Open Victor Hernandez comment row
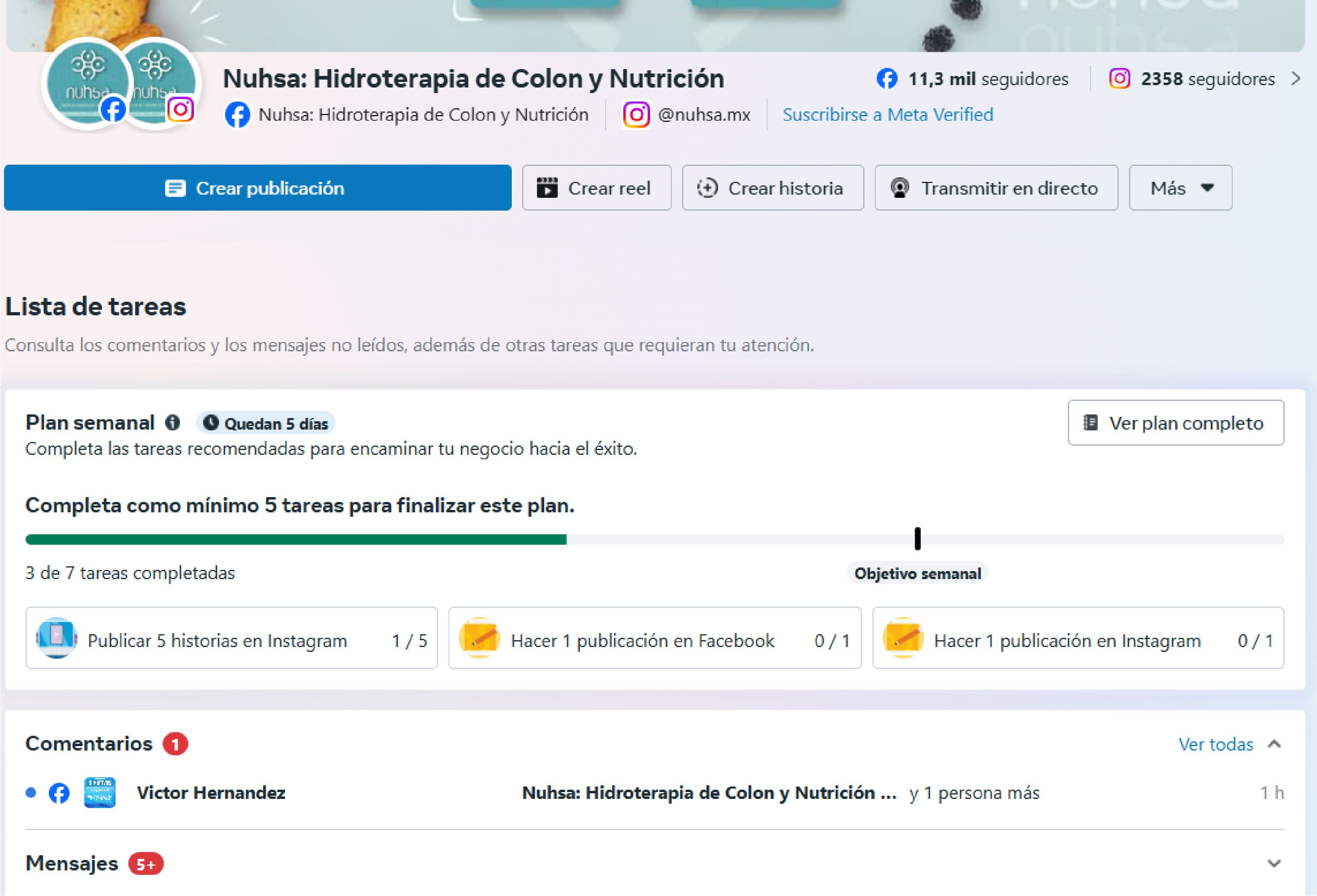The image size is (1317, 896). point(655,793)
